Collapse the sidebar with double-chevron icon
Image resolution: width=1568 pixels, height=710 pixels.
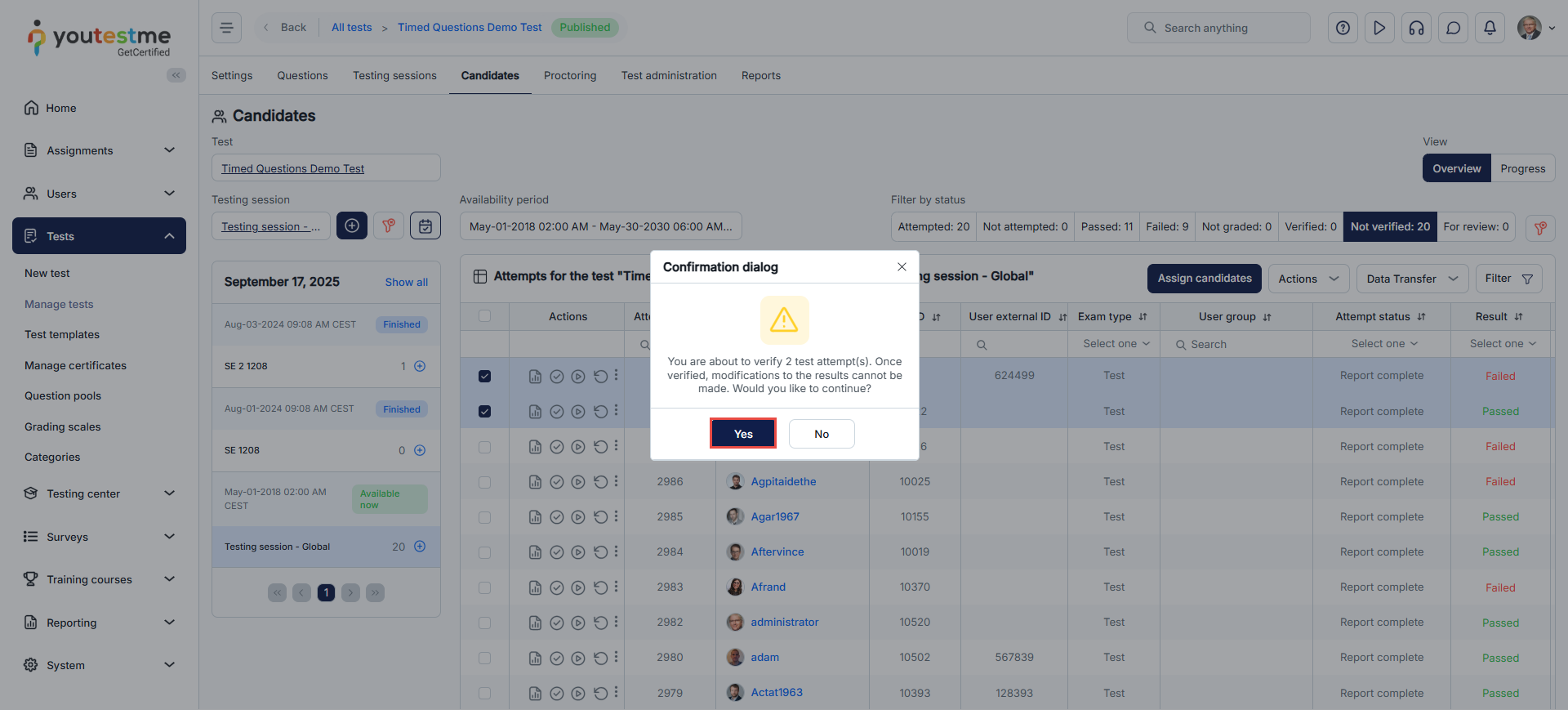176,75
